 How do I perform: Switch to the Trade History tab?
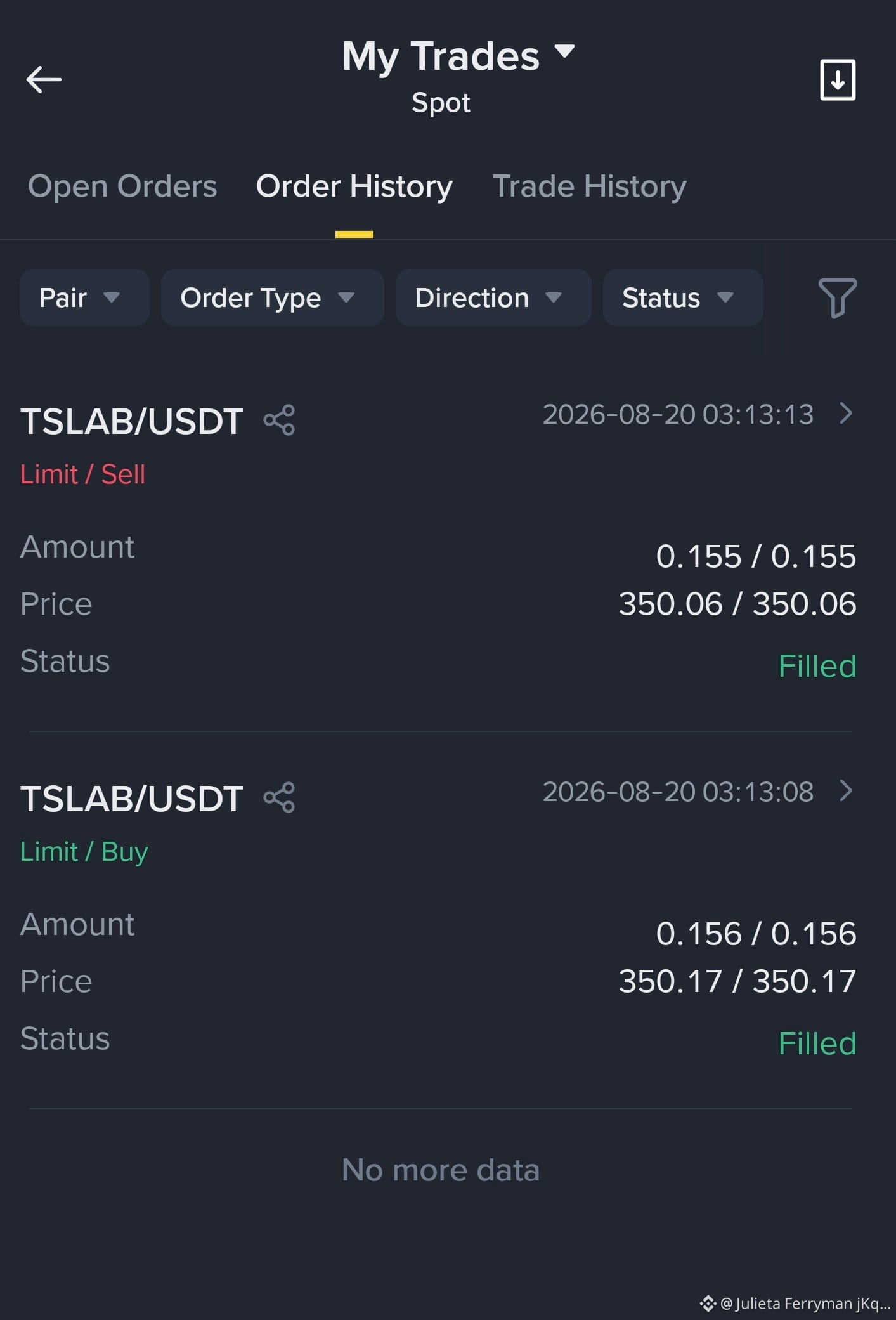click(x=590, y=186)
